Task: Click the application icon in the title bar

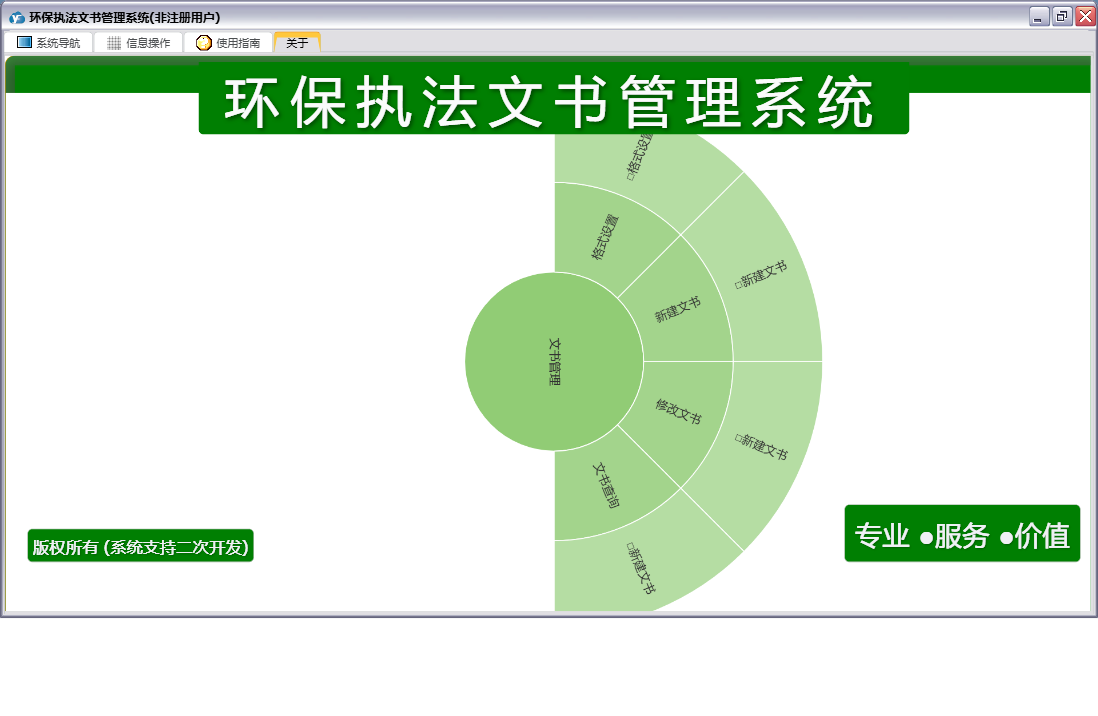Action: point(17,18)
